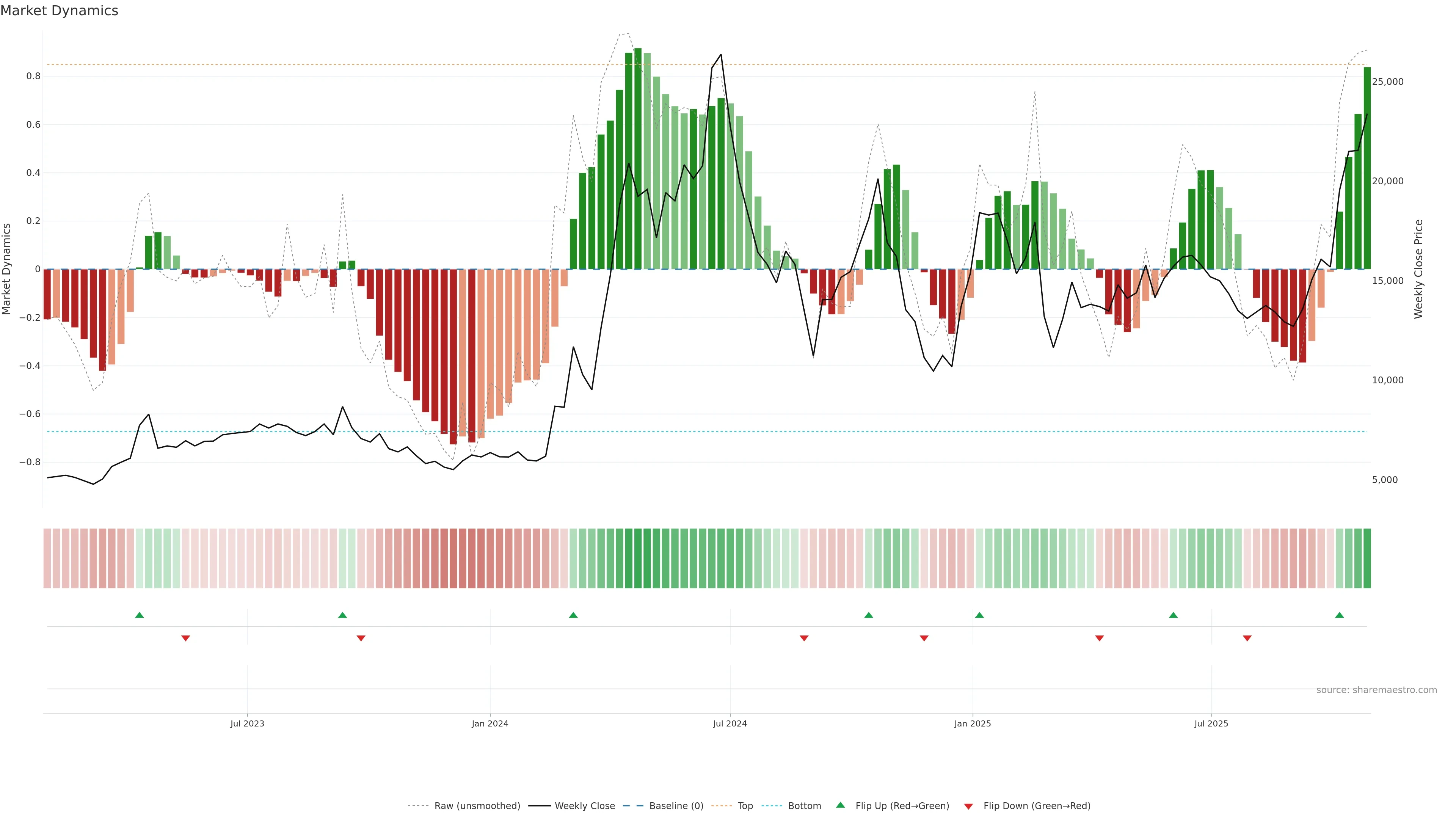Click the green Flip Up legend triangle icon

click(841, 805)
